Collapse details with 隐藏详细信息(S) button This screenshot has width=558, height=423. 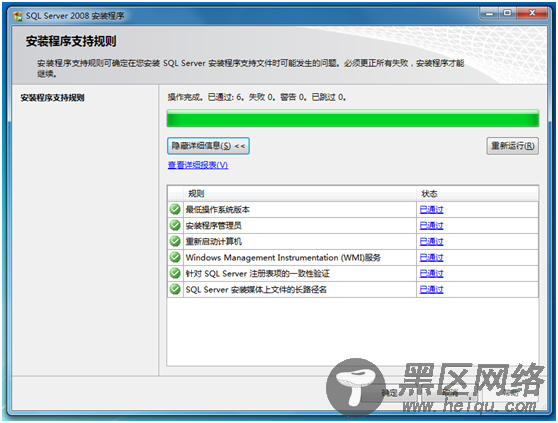[208, 146]
